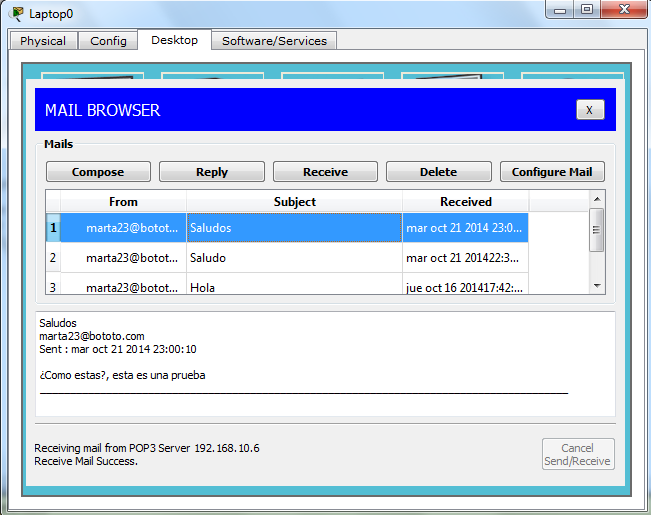Image resolution: width=651 pixels, height=515 pixels.
Task: Select mail row number 2
Action: point(53,258)
